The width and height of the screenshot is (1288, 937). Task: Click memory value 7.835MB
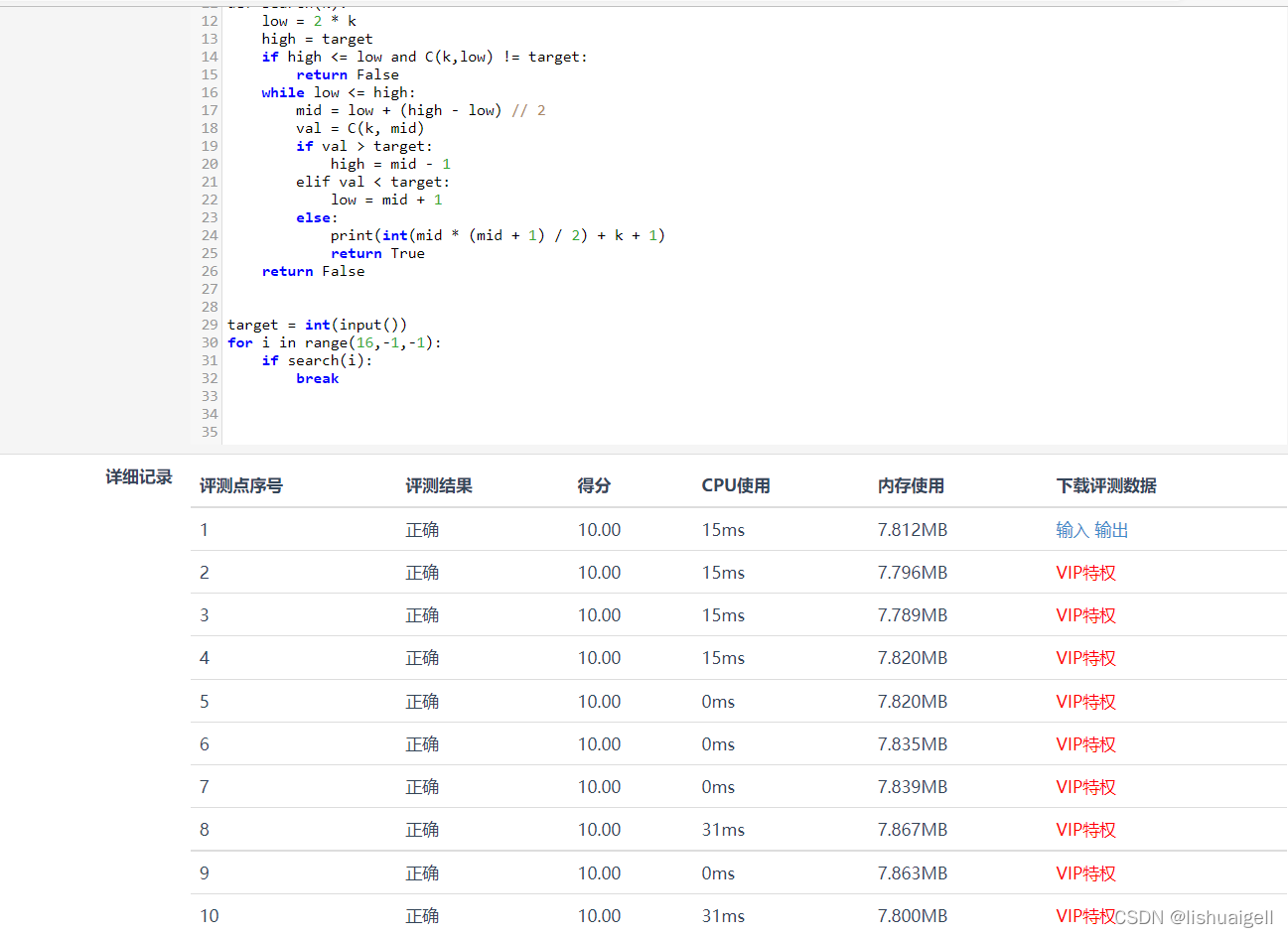[x=913, y=744]
